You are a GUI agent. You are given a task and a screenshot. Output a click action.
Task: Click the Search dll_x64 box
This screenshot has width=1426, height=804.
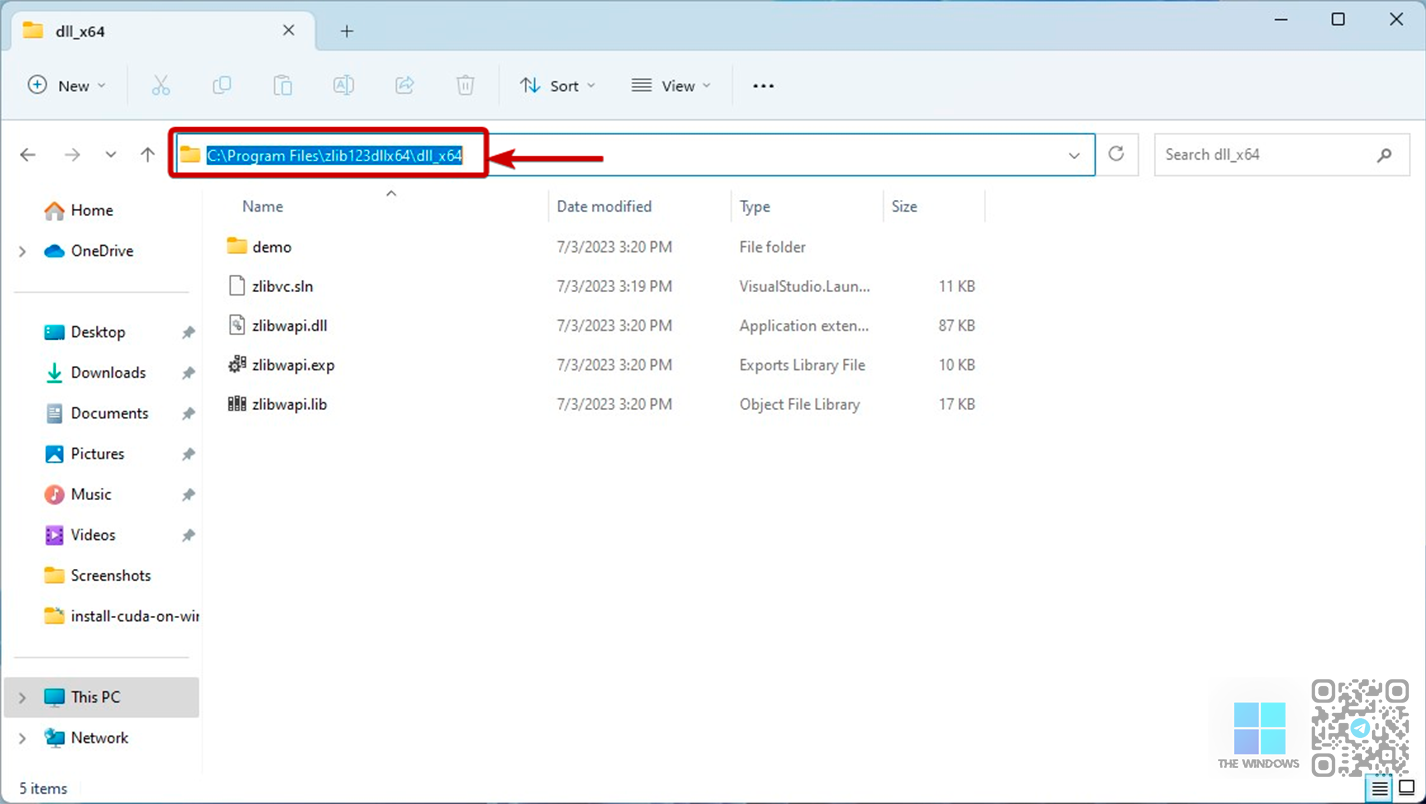coord(1265,155)
